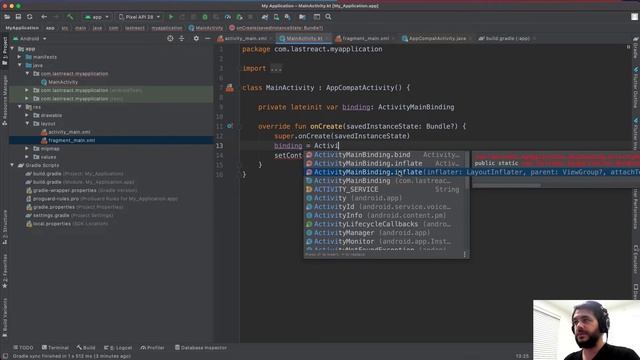Screen dimensions: 640x360
Task: Click the Collapse All icon in Project panel
Action: [182, 38]
